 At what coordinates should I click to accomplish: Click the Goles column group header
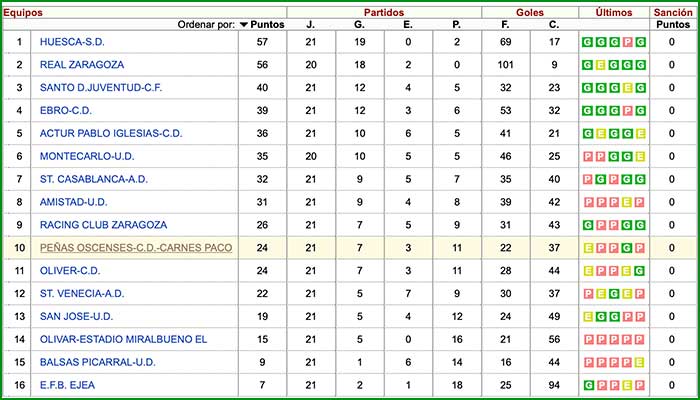[530, 12]
